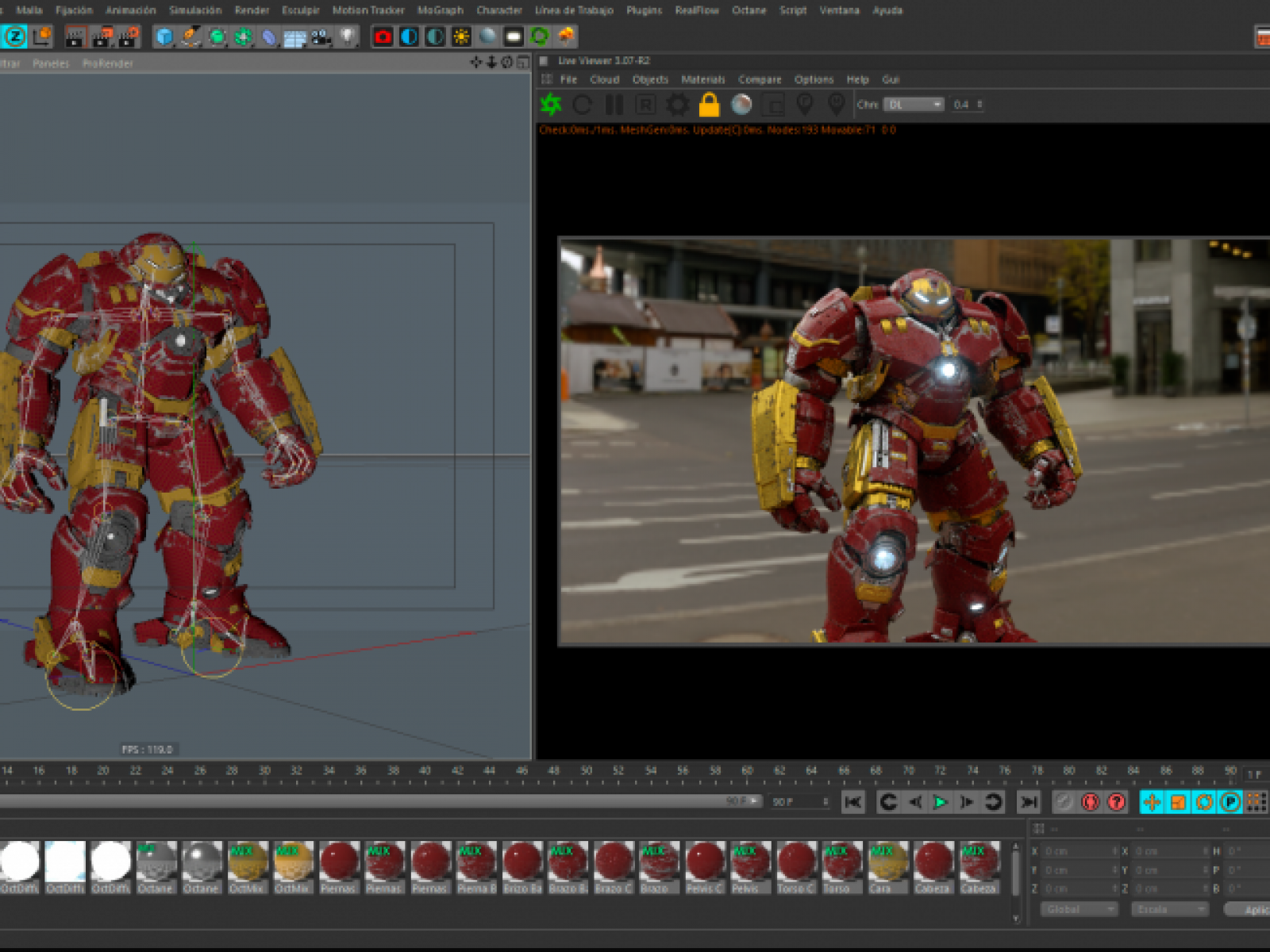
Task: Open the Live Viewer Compare menu
Action: (x=760, y=79)
